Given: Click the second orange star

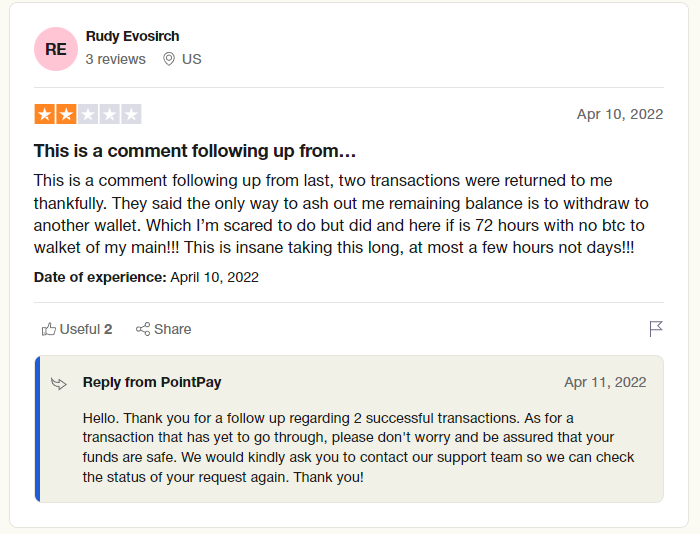Looking at the screenshot, I should [66, 114].
